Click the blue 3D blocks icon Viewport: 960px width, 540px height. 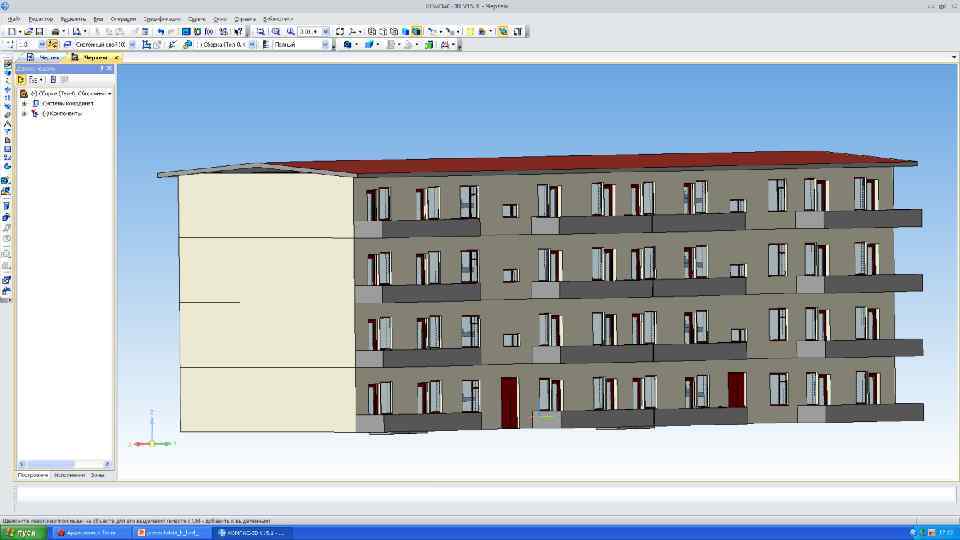click(x=369, y=45)
